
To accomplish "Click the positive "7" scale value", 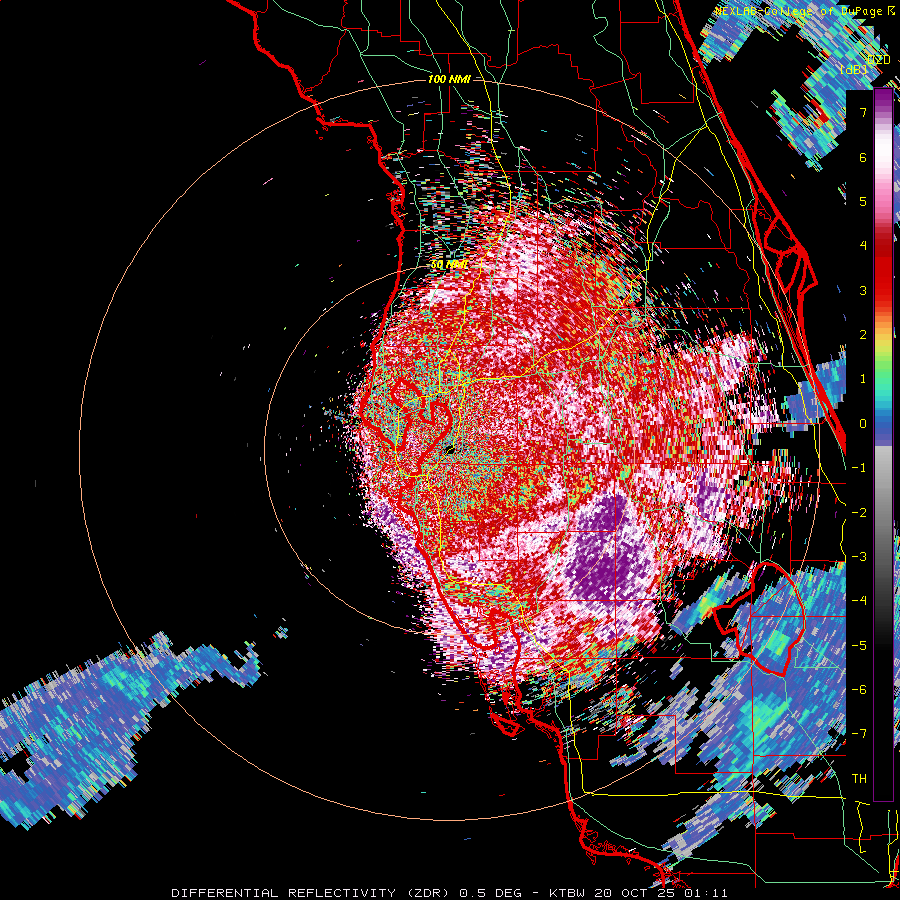I will pos(863,112).
